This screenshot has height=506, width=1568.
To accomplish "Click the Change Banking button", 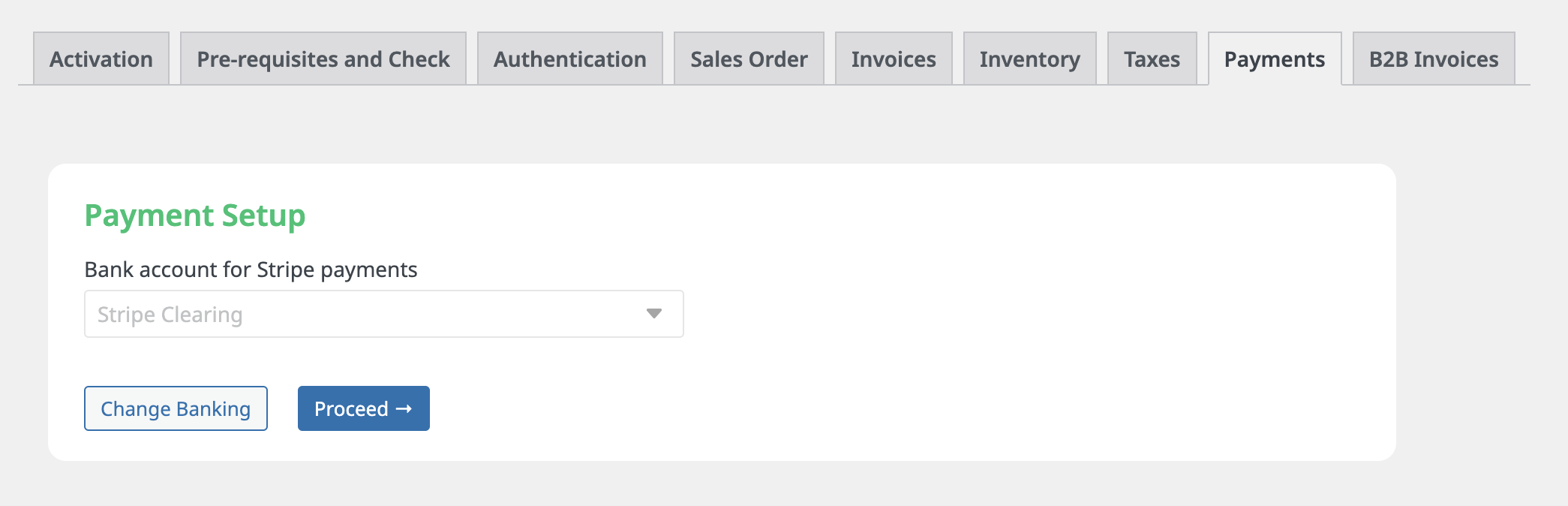I will click(176, 408).
